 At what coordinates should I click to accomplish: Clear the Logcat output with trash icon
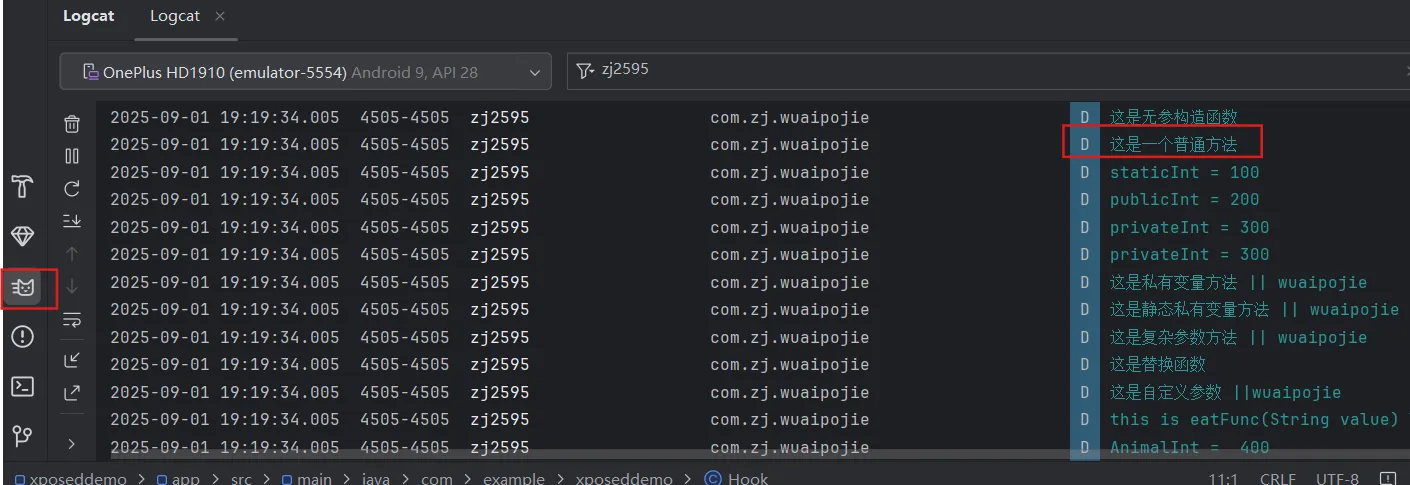point(72,124)
